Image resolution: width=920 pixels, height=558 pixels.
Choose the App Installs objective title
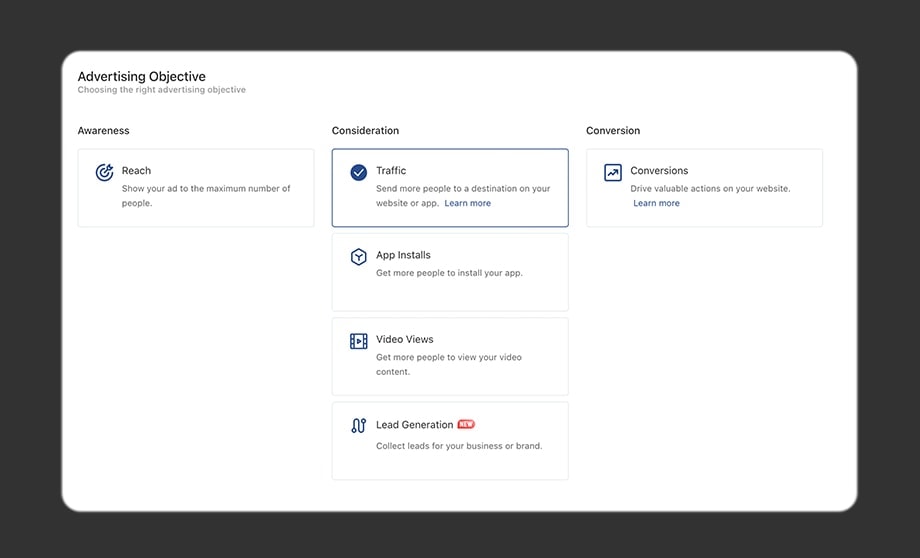[x=403, y=255]
